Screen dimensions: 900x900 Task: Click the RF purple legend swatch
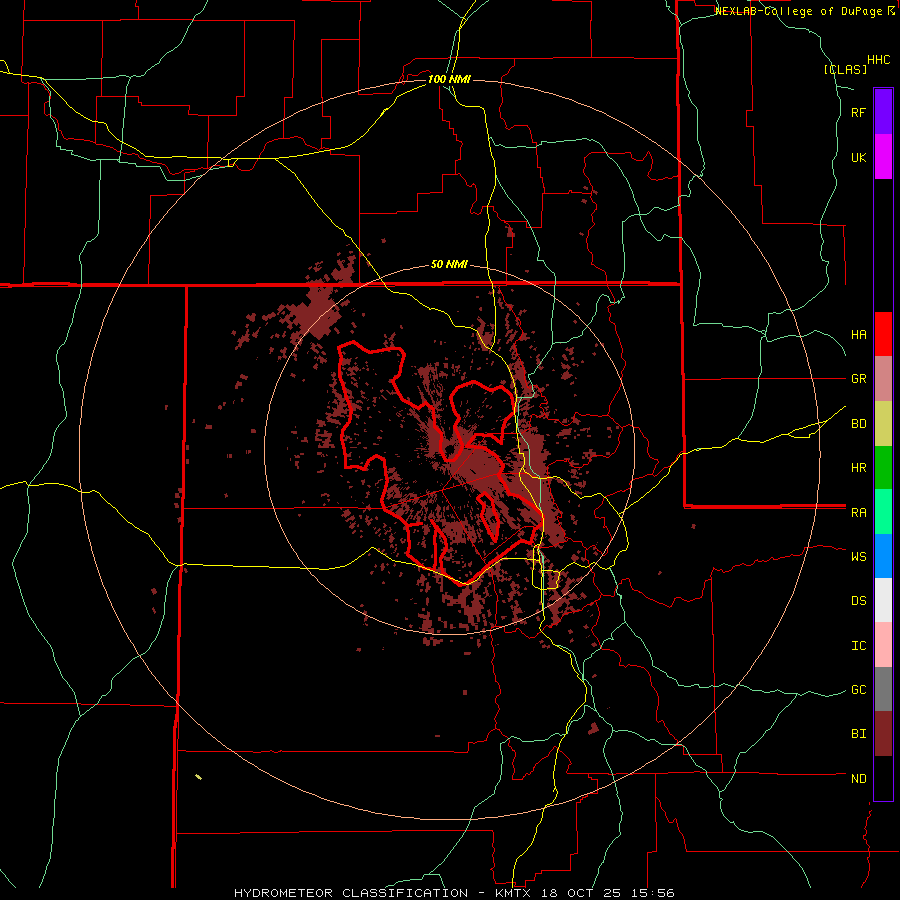point(883,112)
